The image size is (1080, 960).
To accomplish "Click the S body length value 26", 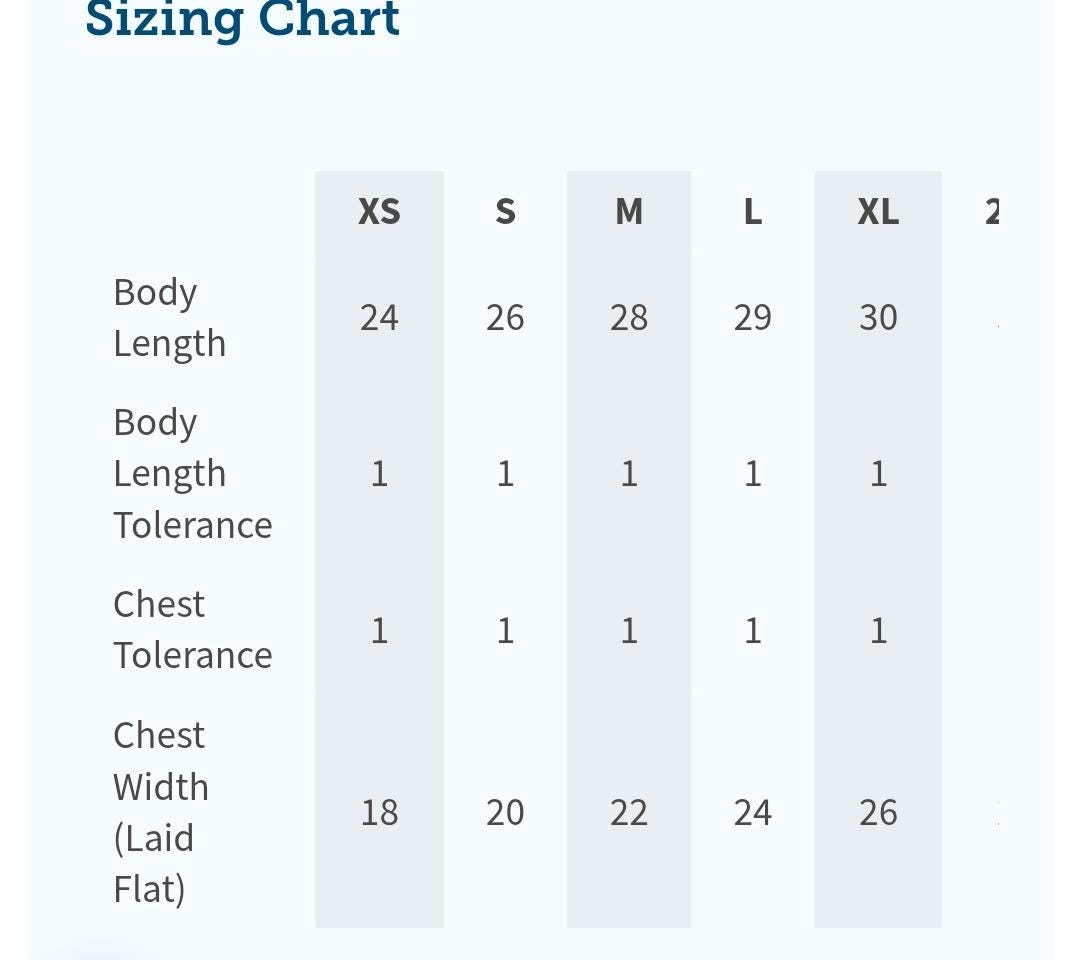I will (x=505, y=317).
